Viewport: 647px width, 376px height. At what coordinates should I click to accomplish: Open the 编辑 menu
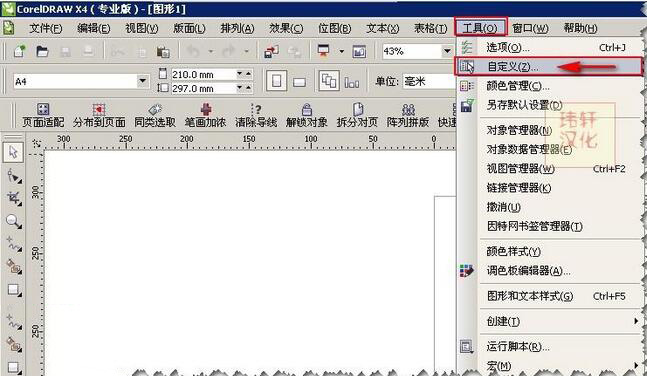94,28
